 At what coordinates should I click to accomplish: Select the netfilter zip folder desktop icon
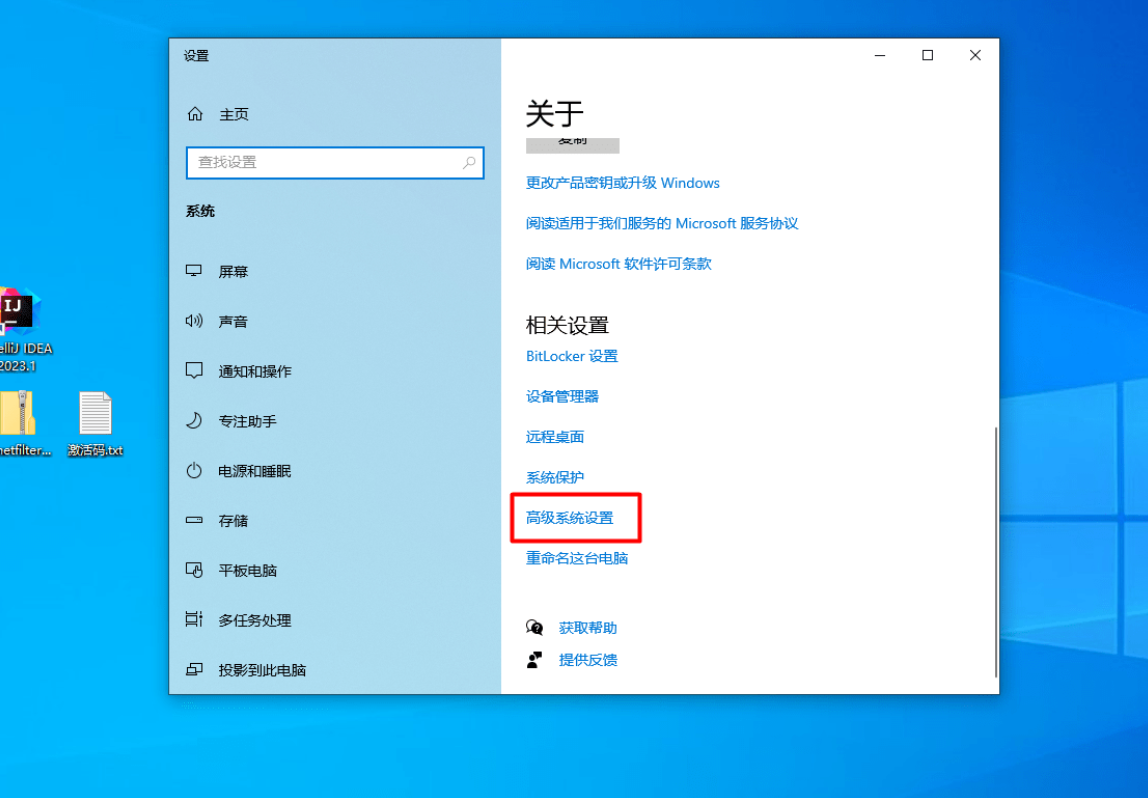point(23,423)
